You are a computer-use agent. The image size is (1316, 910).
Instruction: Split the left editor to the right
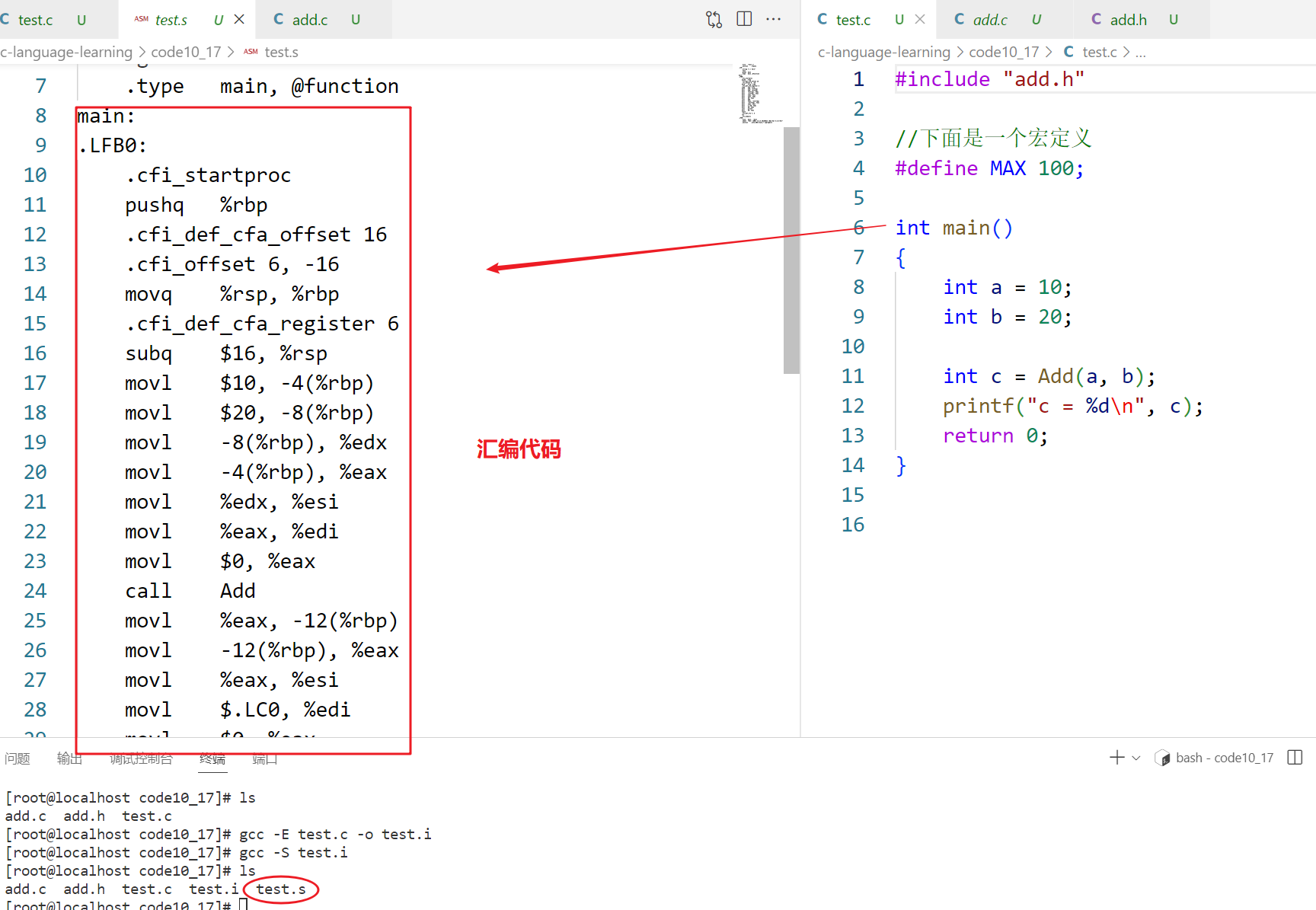744,19
